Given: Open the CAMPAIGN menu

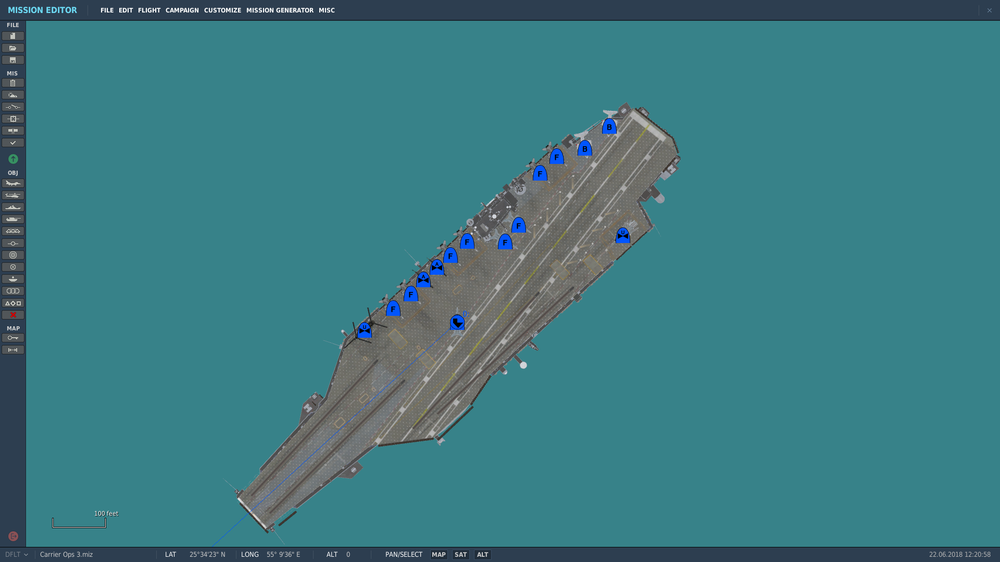Looking at the screenshot, I should click(182, 10).
